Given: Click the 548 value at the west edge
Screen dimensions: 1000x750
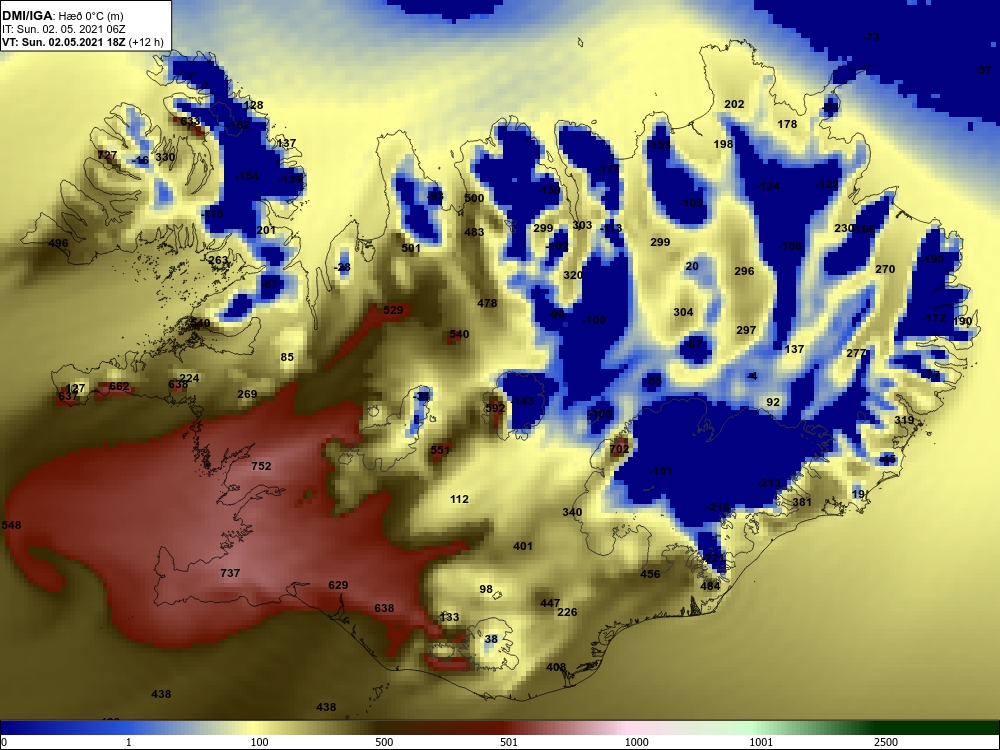Looking at the screenshot, I should 11,525.
